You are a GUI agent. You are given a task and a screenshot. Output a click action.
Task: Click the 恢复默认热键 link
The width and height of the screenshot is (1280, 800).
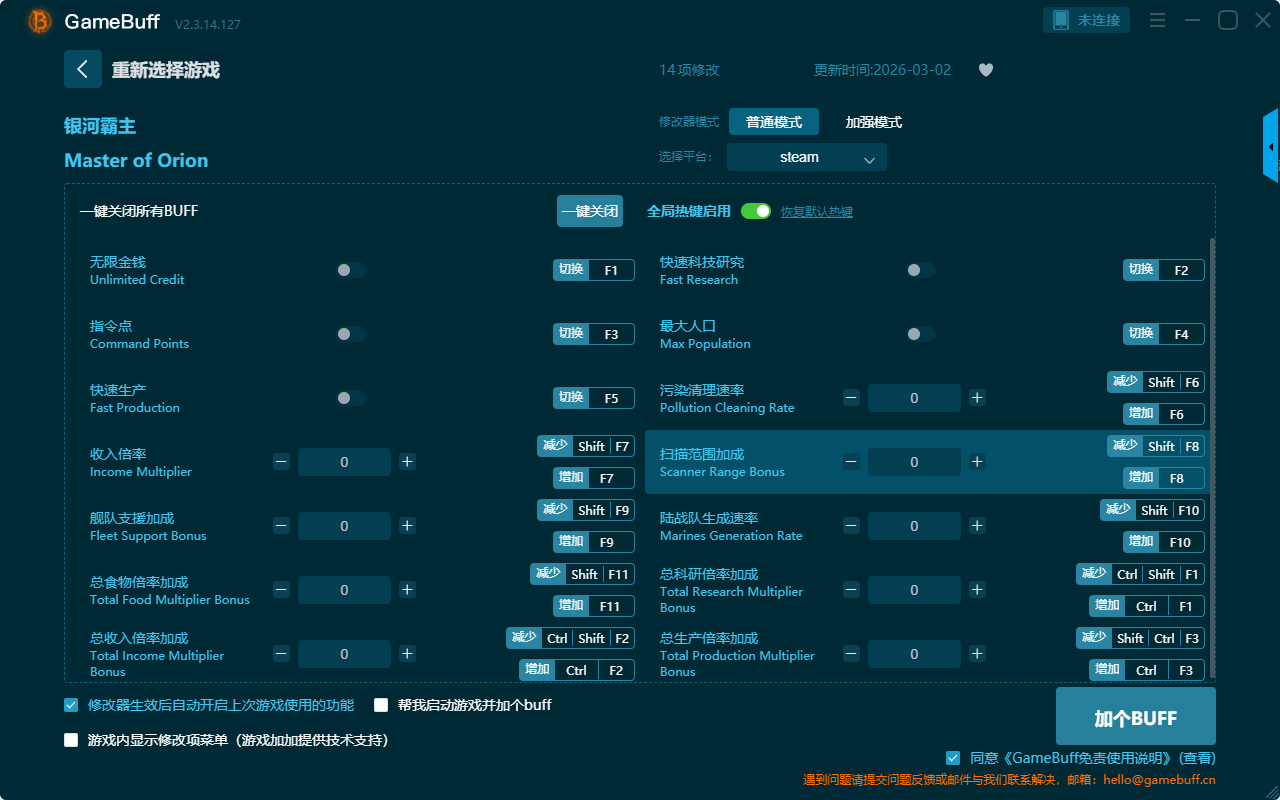click(x=816, y=212)
